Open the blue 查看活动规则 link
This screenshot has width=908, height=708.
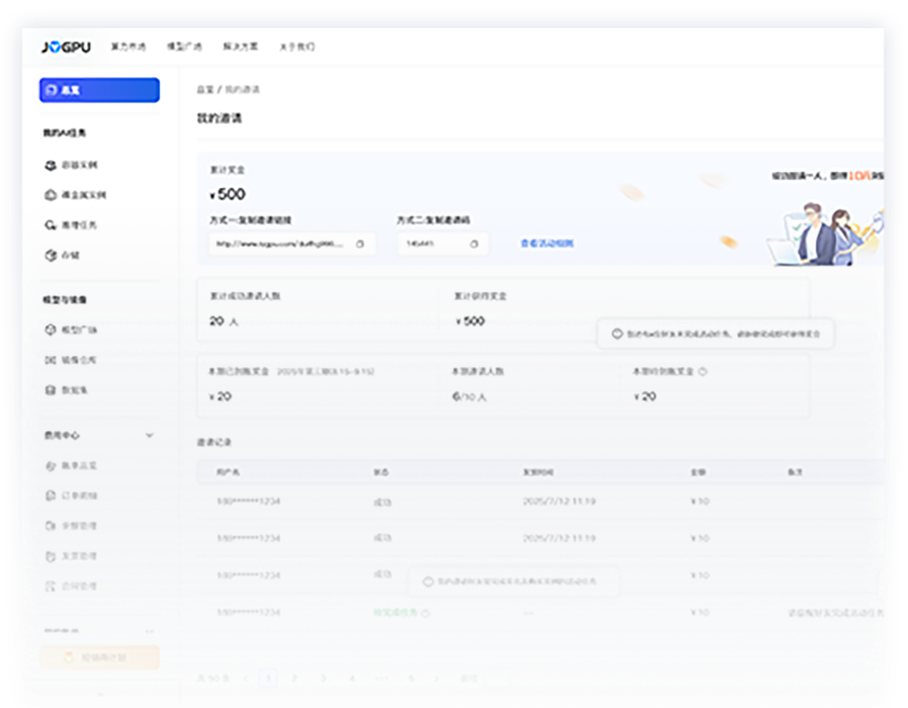click(x=547, y=243)
